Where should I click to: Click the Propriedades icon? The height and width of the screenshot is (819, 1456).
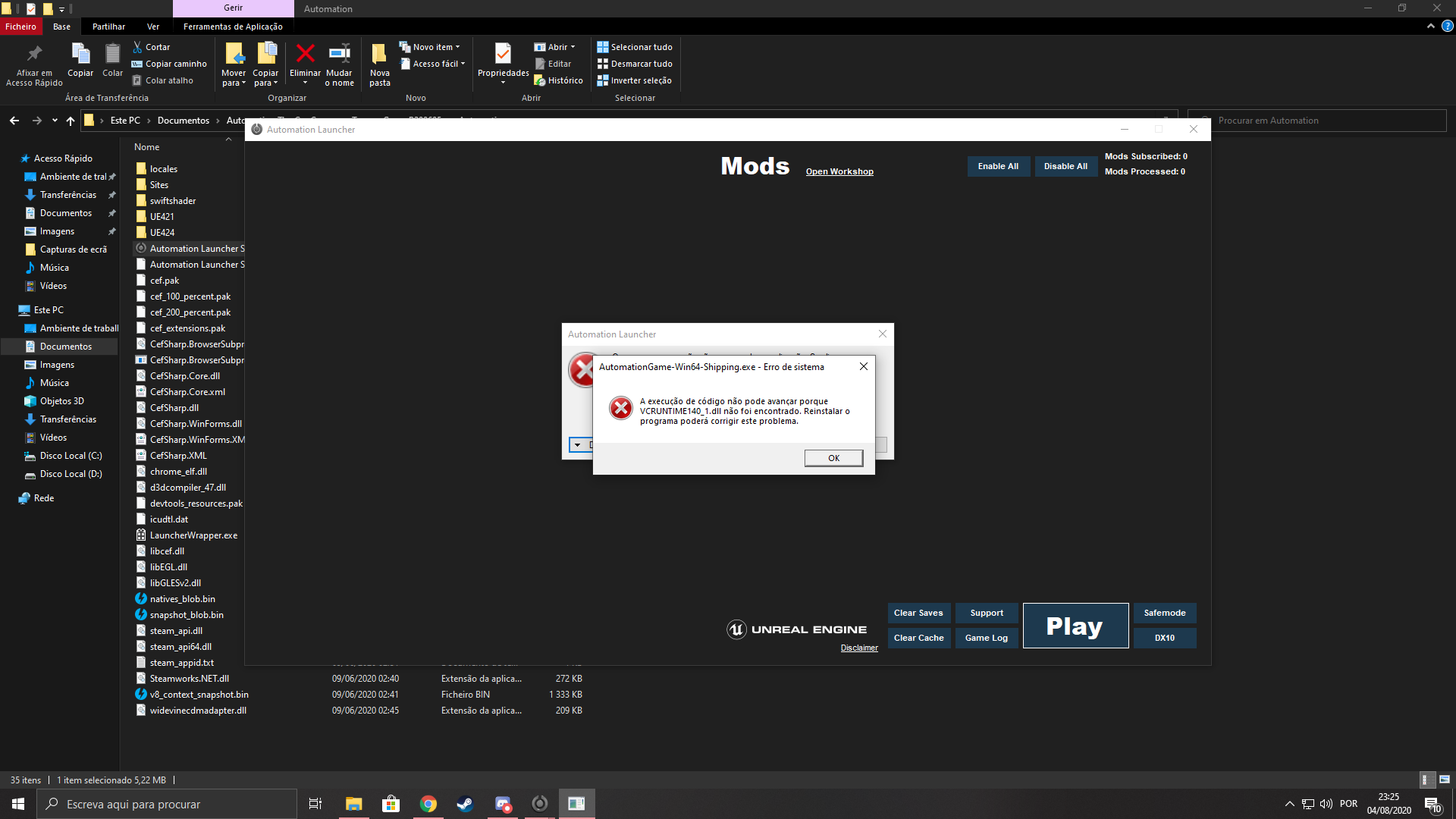[503, 53]
